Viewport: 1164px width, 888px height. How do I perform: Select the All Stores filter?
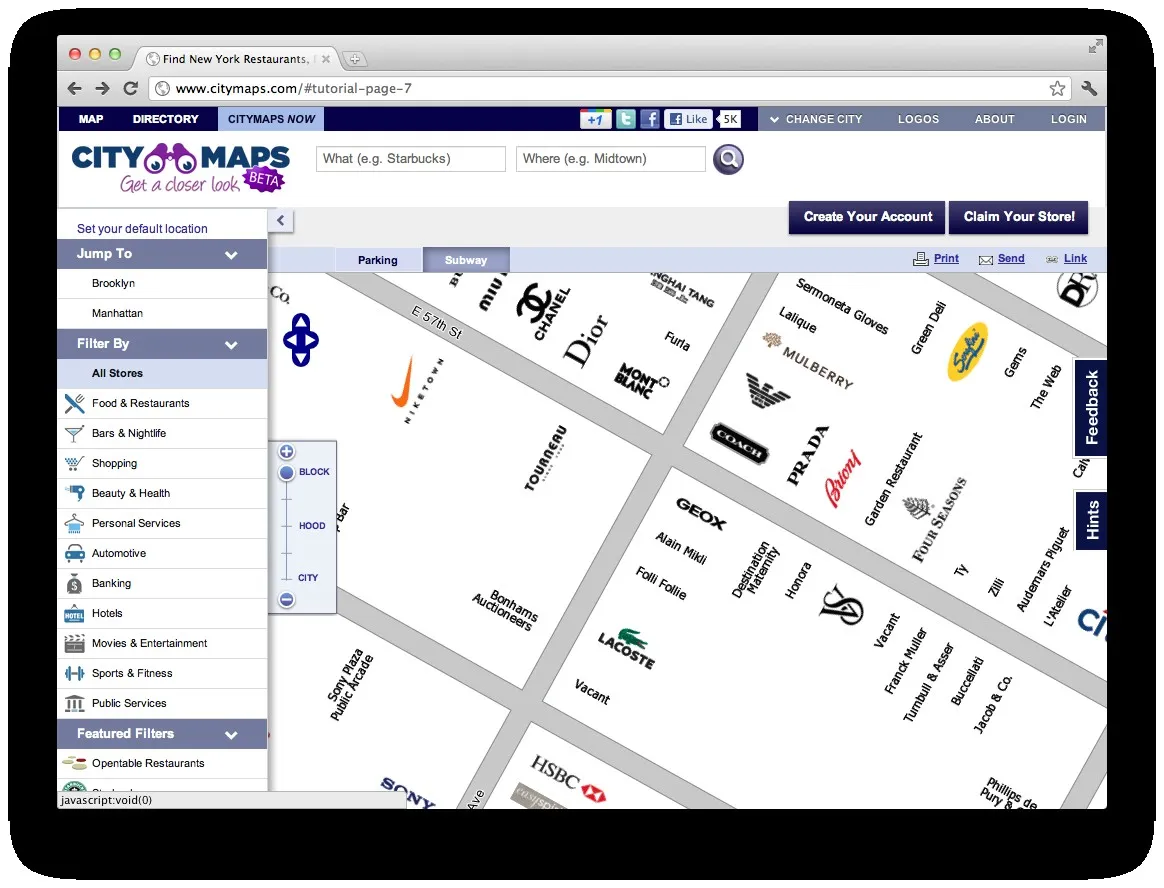point(163,373)
